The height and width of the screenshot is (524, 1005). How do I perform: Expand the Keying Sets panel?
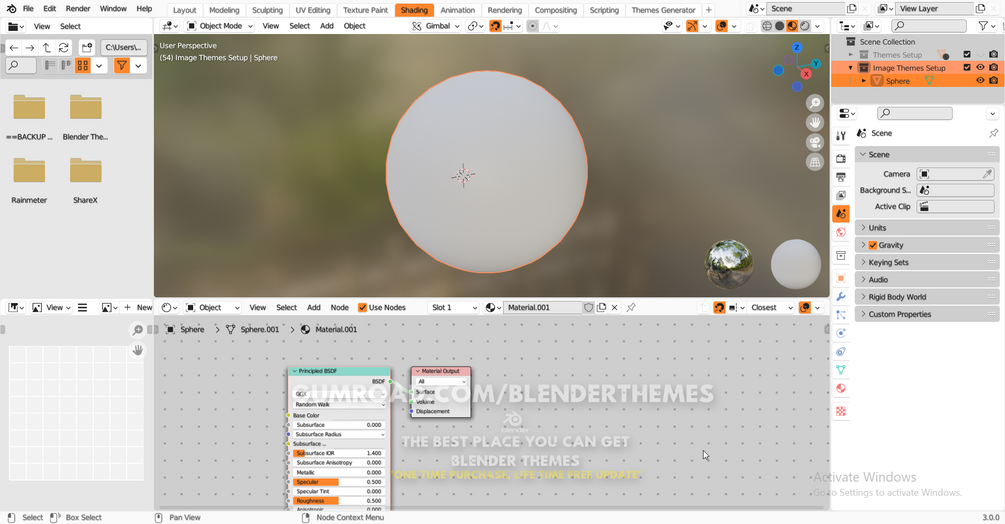point(926,263)
